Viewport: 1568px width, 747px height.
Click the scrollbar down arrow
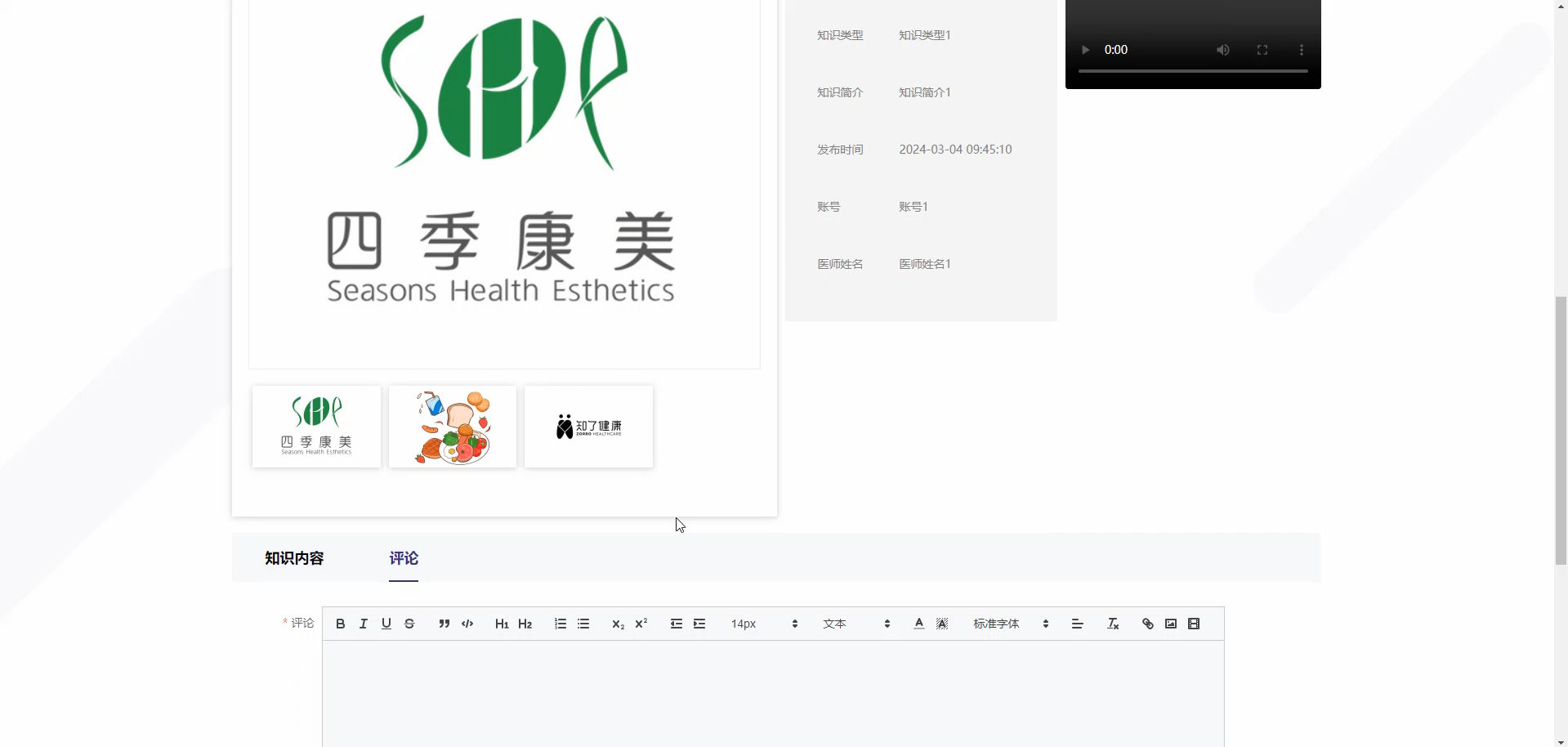[1561, 742]
